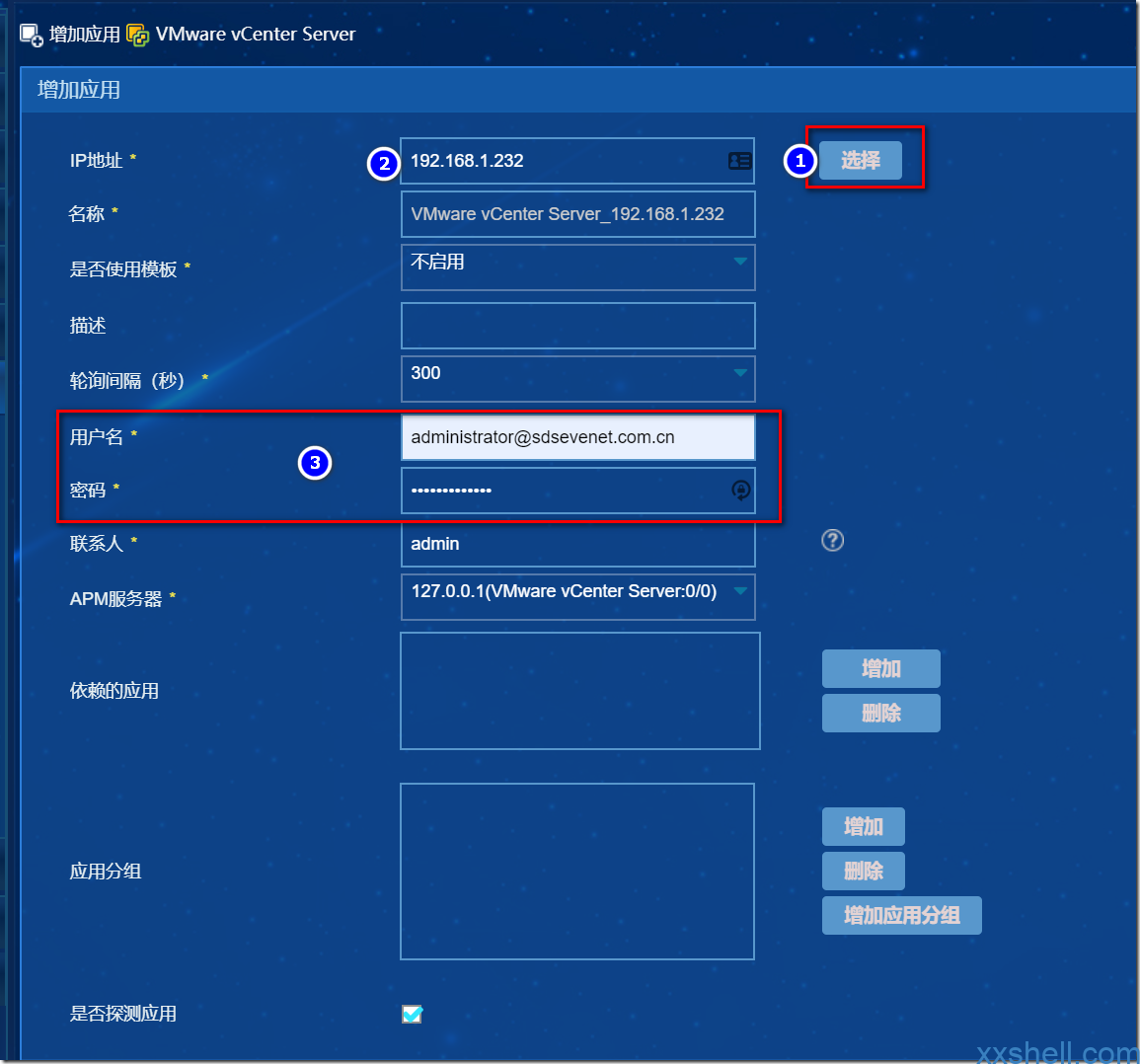This screenshot has width=1140, height=1064.
Task: Click 增加 button for 依赖的应用
Action: tap(881, 668)
